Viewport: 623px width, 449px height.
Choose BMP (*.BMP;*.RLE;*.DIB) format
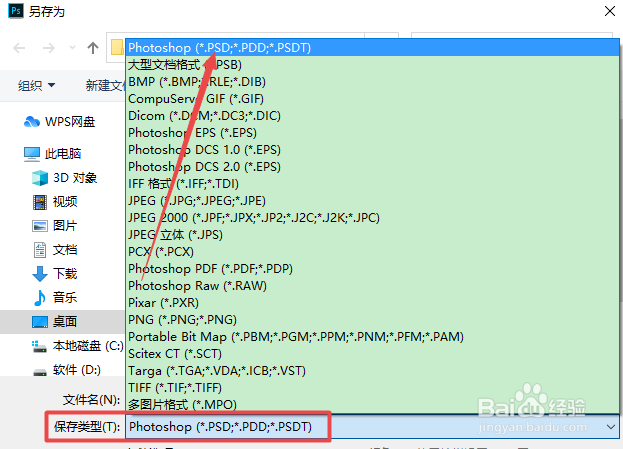(372, 81)
